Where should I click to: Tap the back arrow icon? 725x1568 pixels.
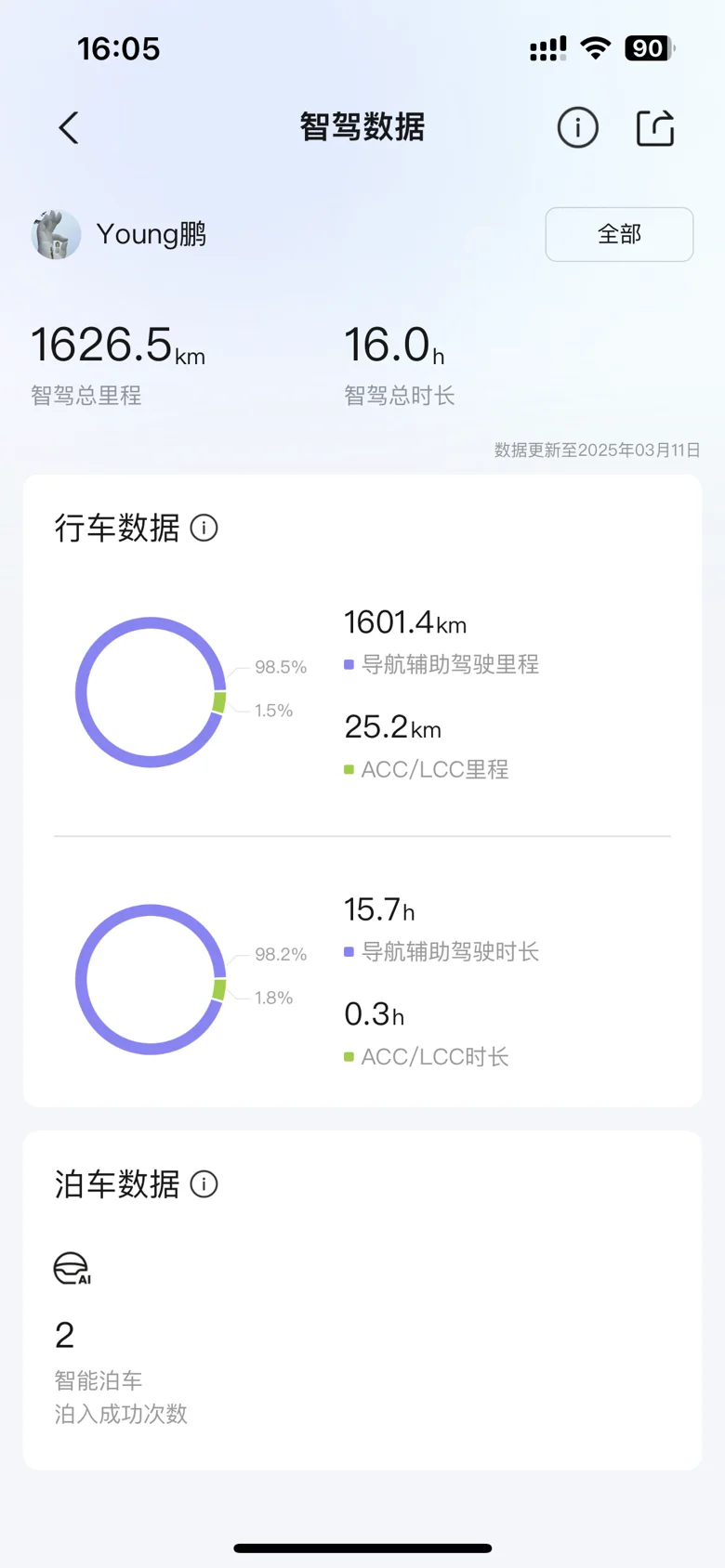[69, 128]
